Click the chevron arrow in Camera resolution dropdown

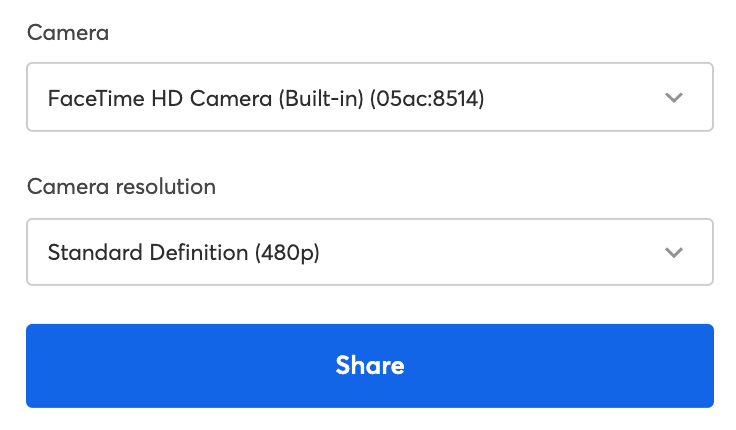pos(674,253)
